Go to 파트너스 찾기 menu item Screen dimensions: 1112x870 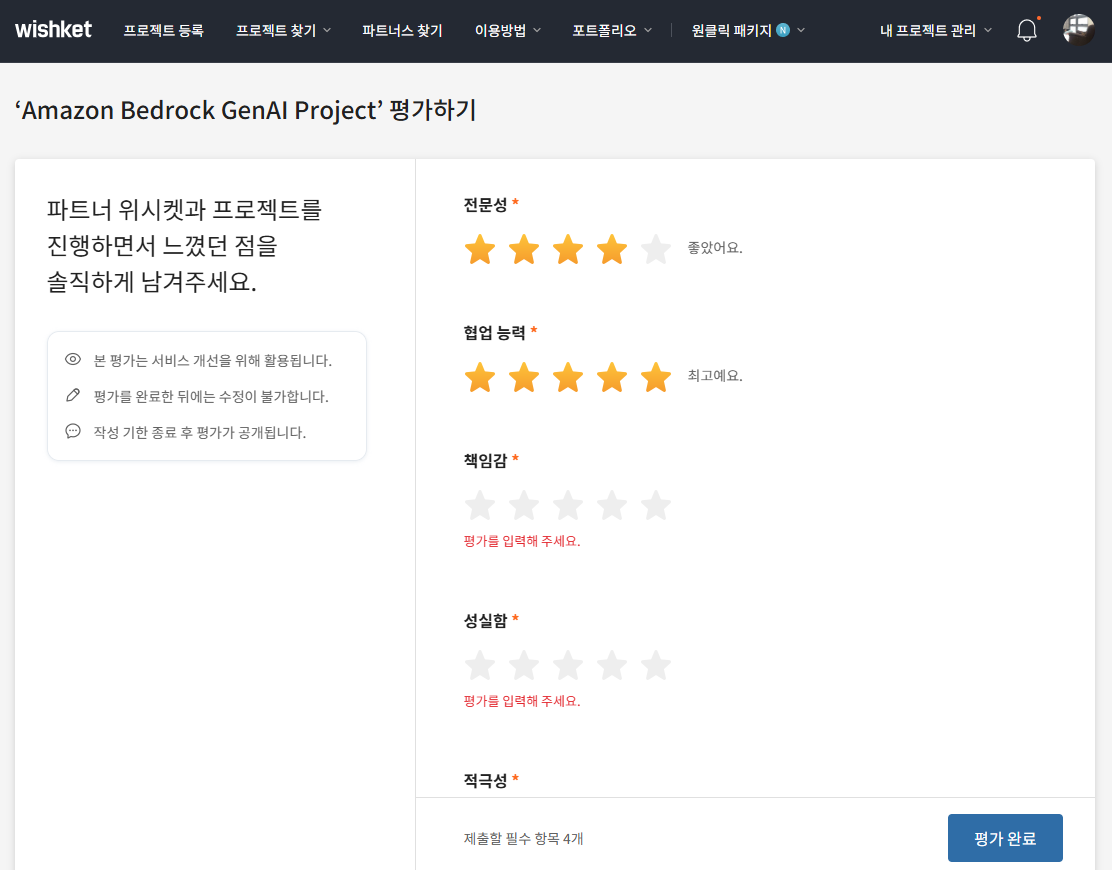tap(402, 31)
